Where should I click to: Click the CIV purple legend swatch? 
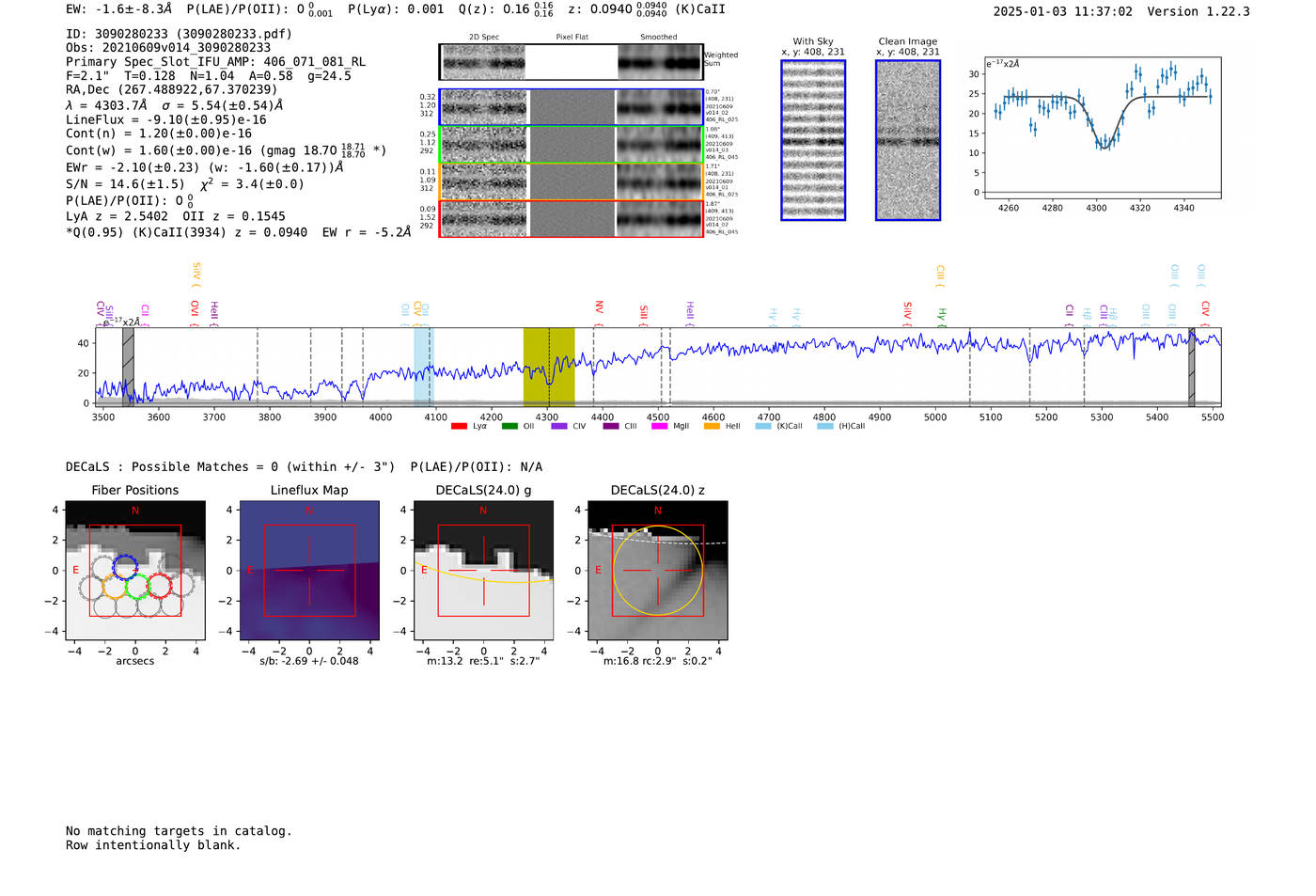coord(559,427)
